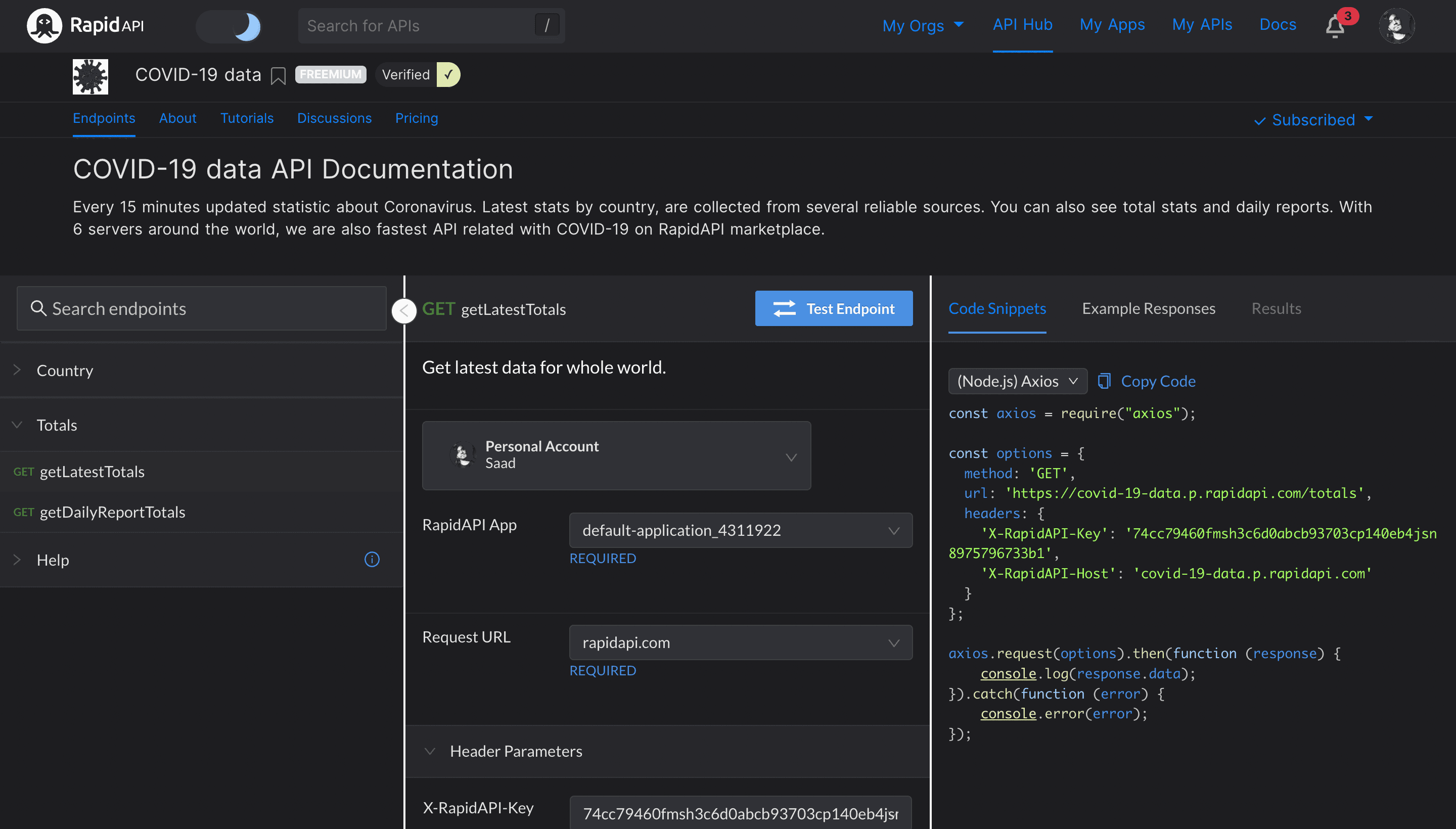The height and width of the screenshot is (829, 1456).
Task: Click the X-RapidAPI-Host code line
Action: [x=1176, y=573]
